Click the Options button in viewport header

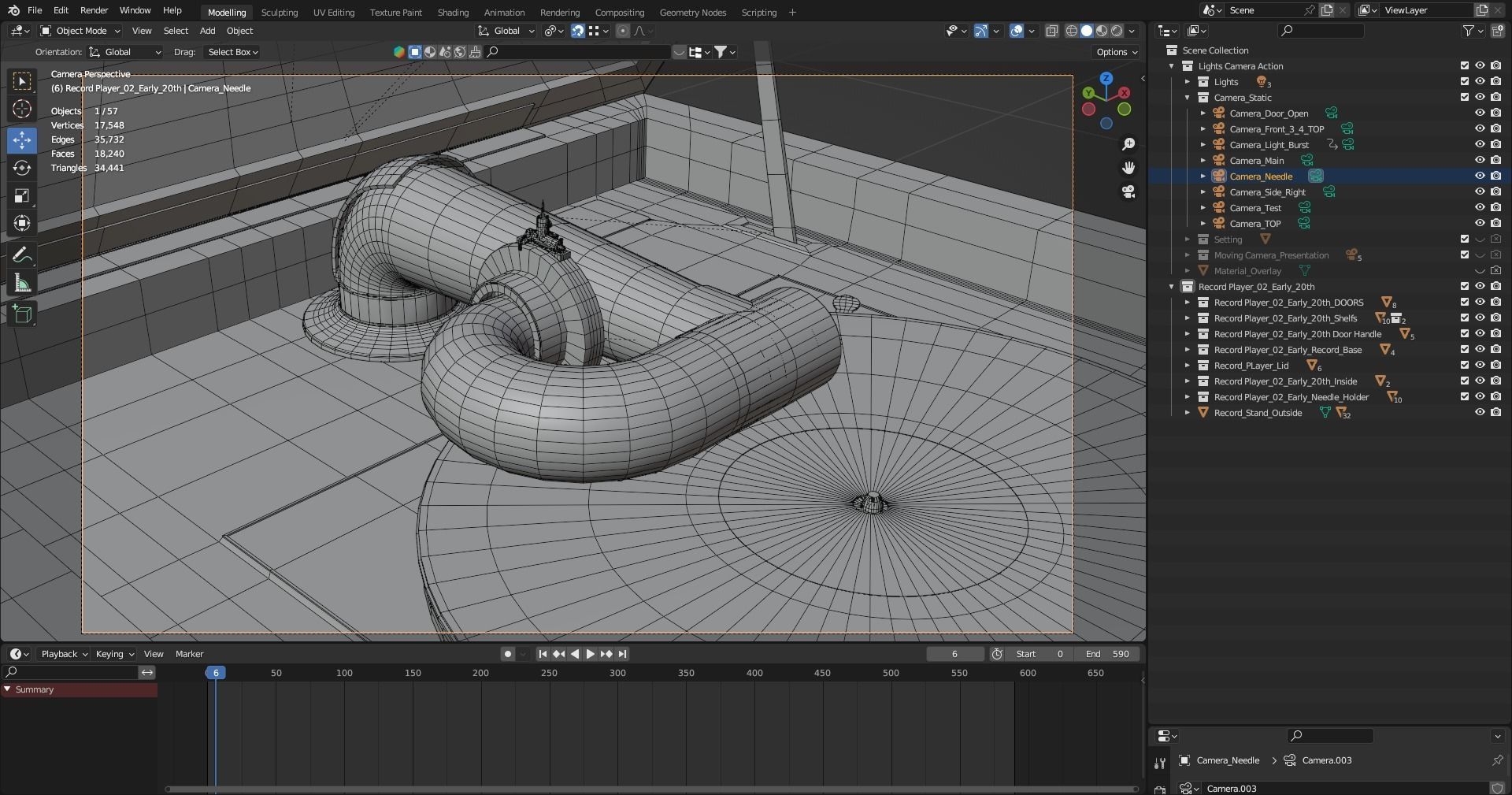point(1116,52)
